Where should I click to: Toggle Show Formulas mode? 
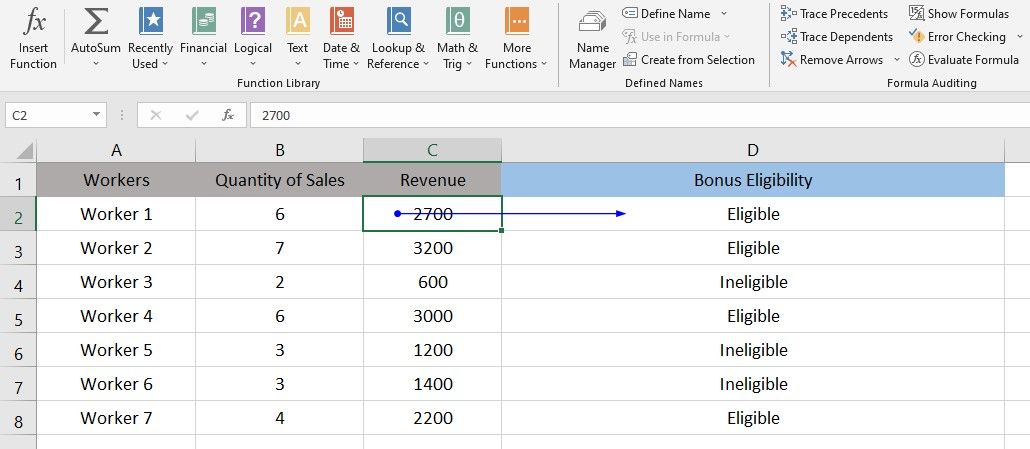(x=958, y=13)
